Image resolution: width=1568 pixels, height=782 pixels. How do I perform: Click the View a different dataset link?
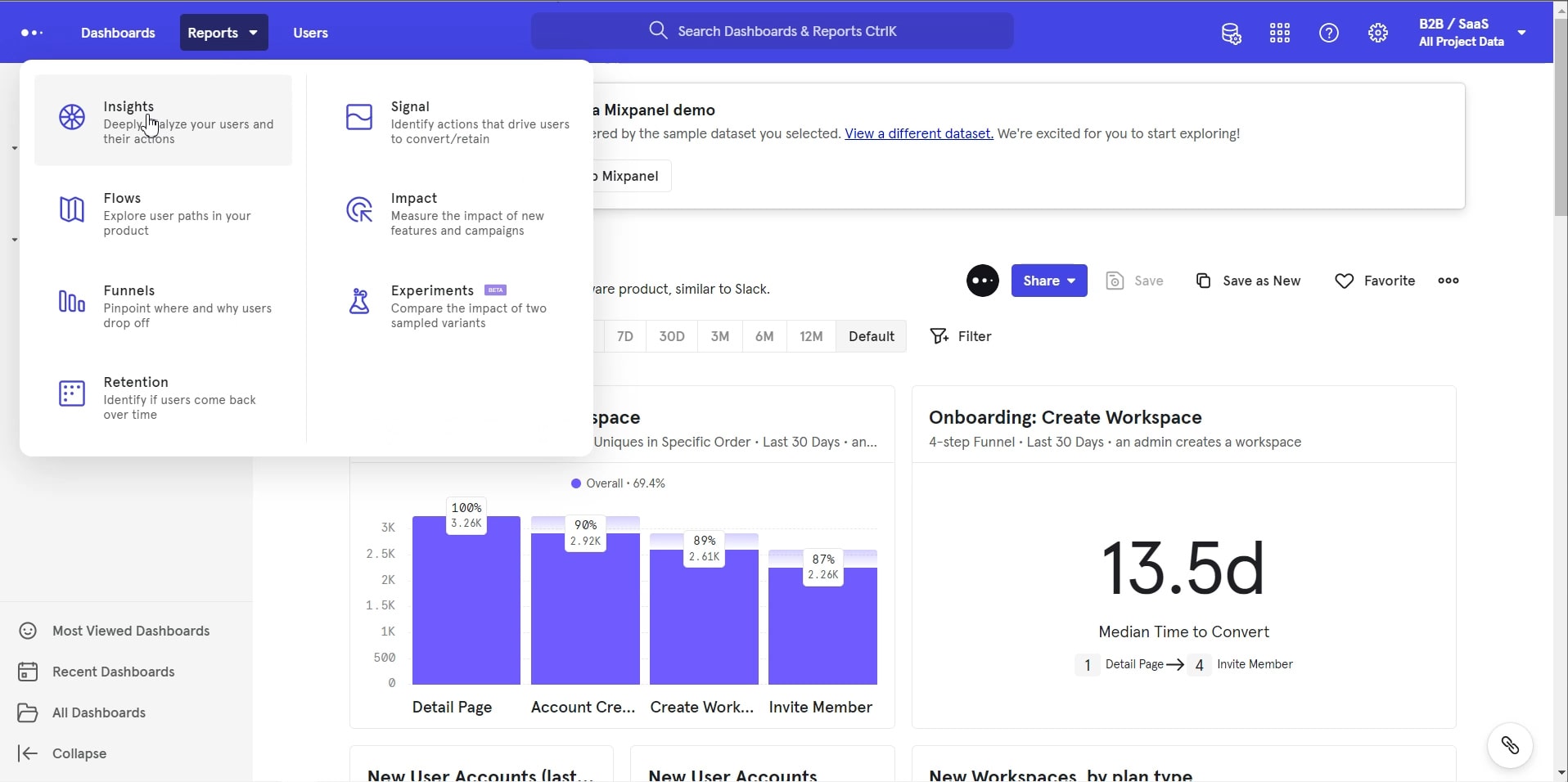pos(917,133)
